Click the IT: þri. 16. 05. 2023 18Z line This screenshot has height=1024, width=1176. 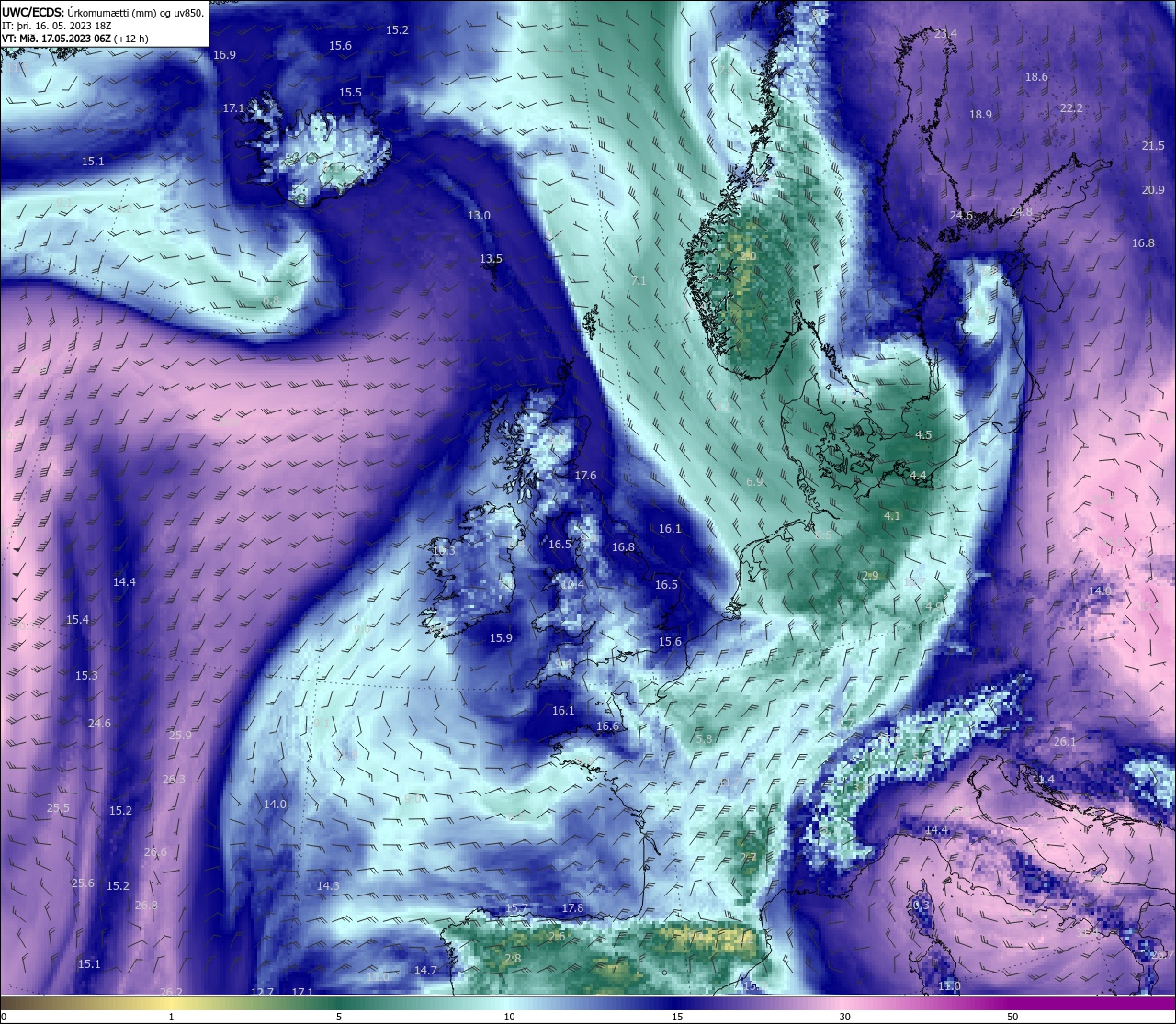point(55,26)
